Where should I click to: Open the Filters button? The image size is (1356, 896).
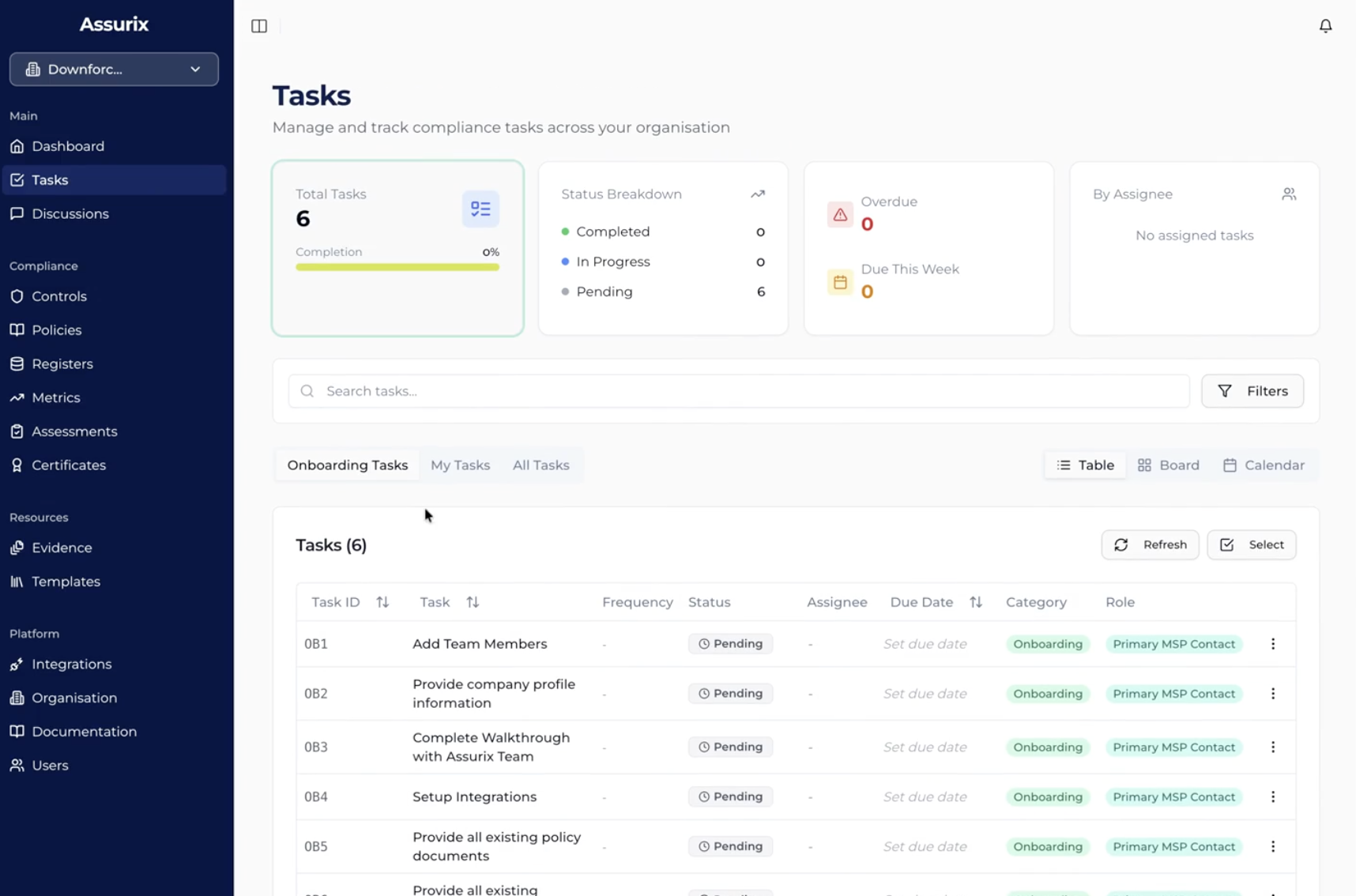1252,391
